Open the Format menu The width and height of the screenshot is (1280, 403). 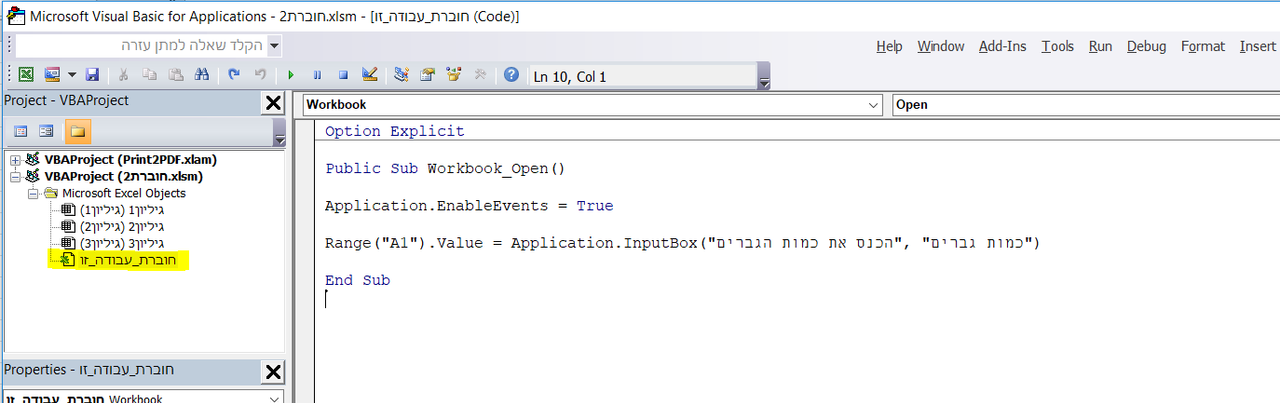click(x=1202, y=46)
